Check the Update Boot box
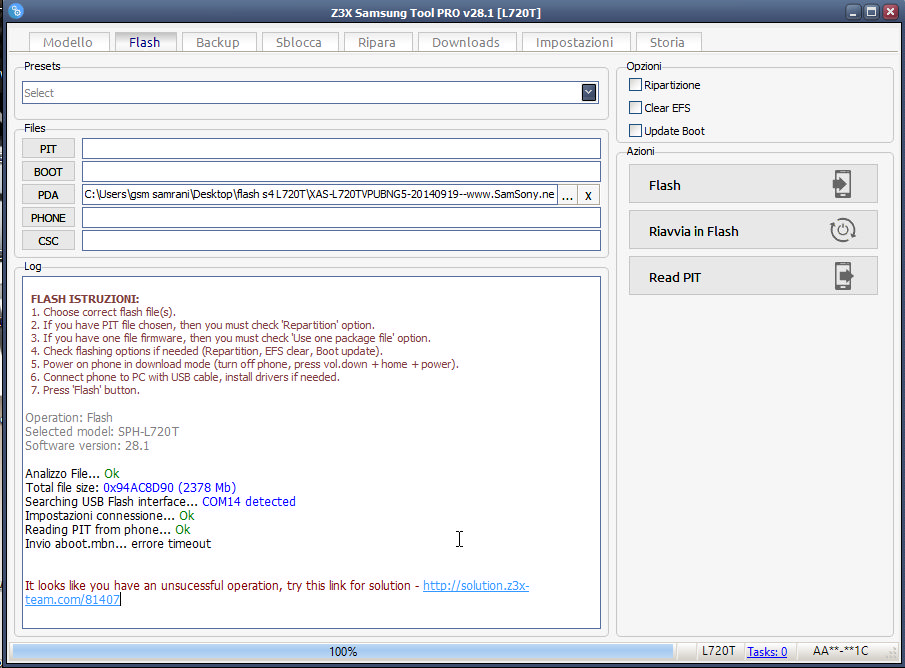This screenshot has height=668, width=905. [x=635, y=130]
